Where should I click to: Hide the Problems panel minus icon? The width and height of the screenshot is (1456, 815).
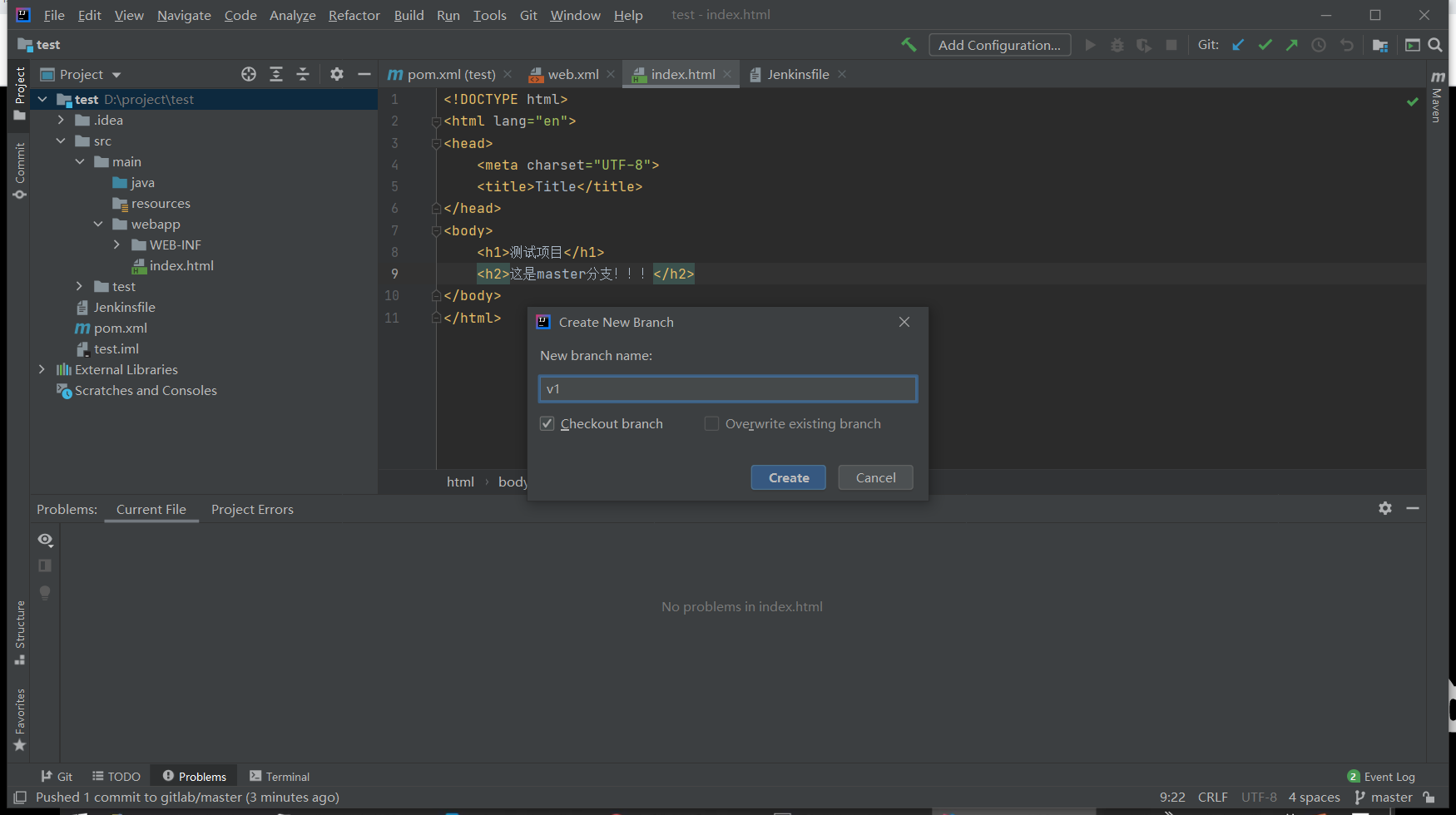(1413, 508)
